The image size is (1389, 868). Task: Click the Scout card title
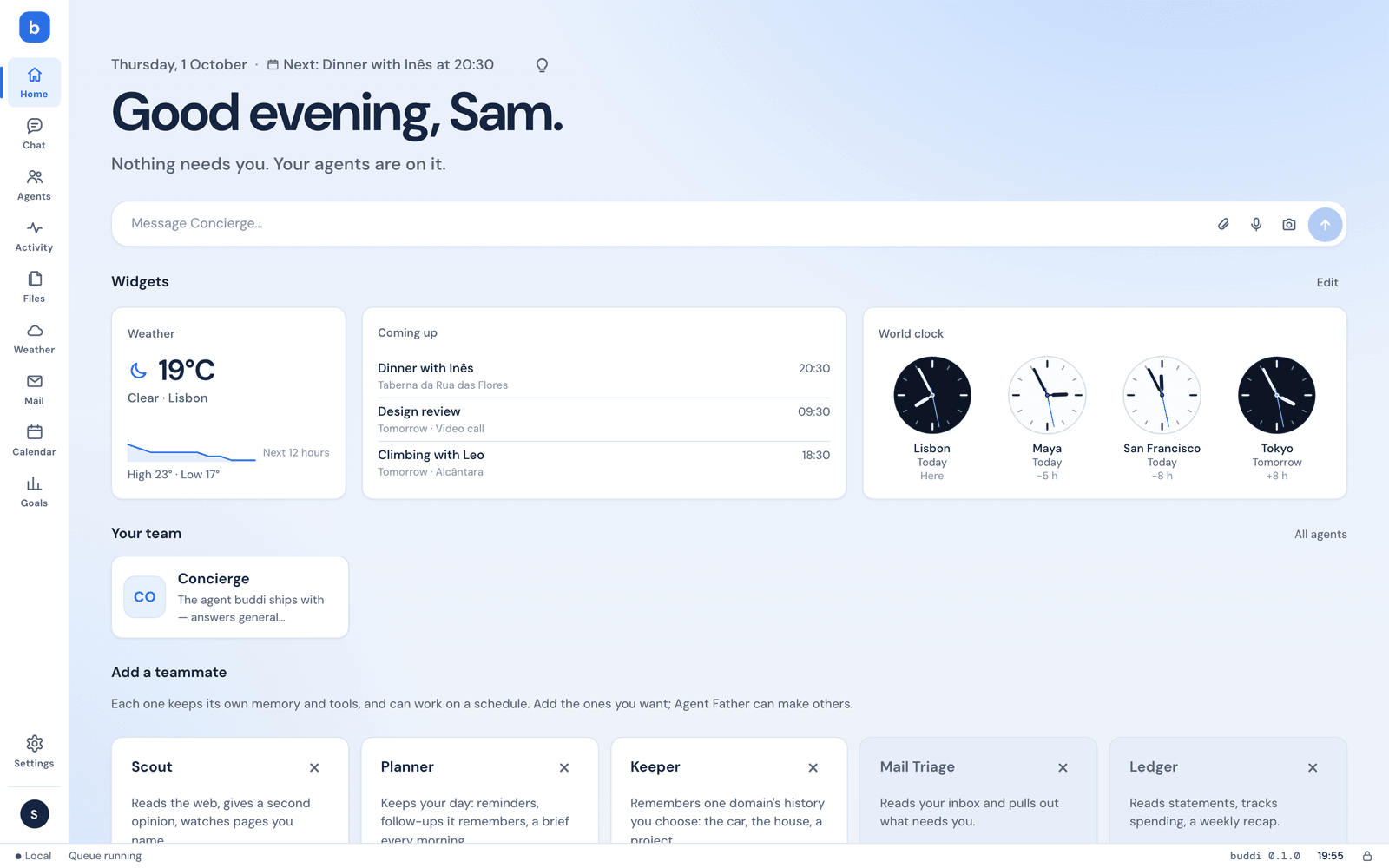[152, 767]
